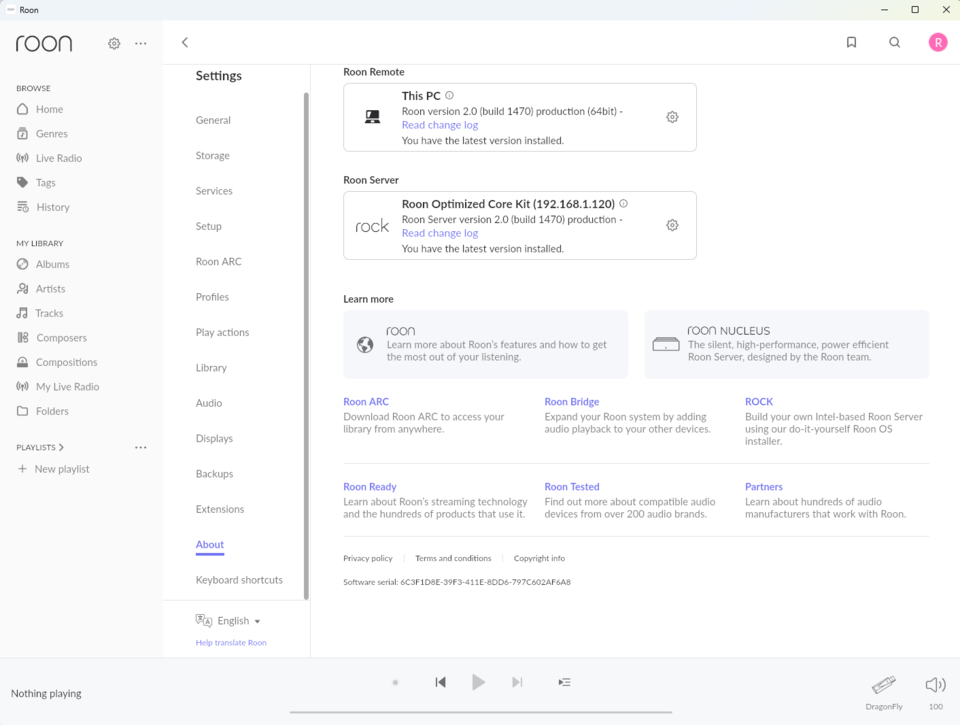The image size is (960, 725).
Task: Go back with the left arrow
Action: tap(185, 42)
